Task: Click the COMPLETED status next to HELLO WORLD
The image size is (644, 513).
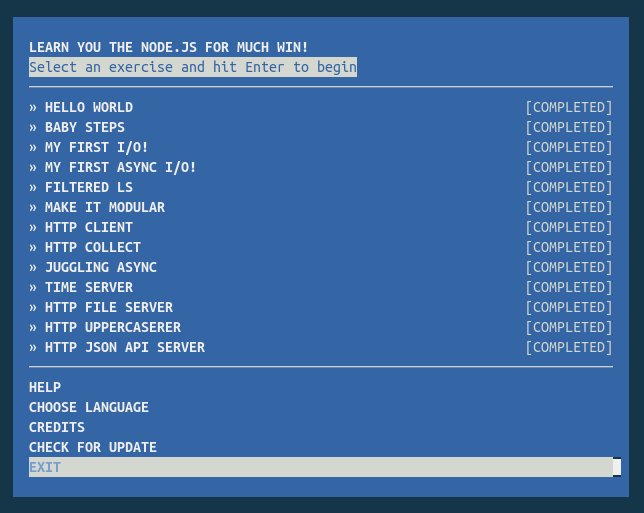Action: tap(569, 107)
